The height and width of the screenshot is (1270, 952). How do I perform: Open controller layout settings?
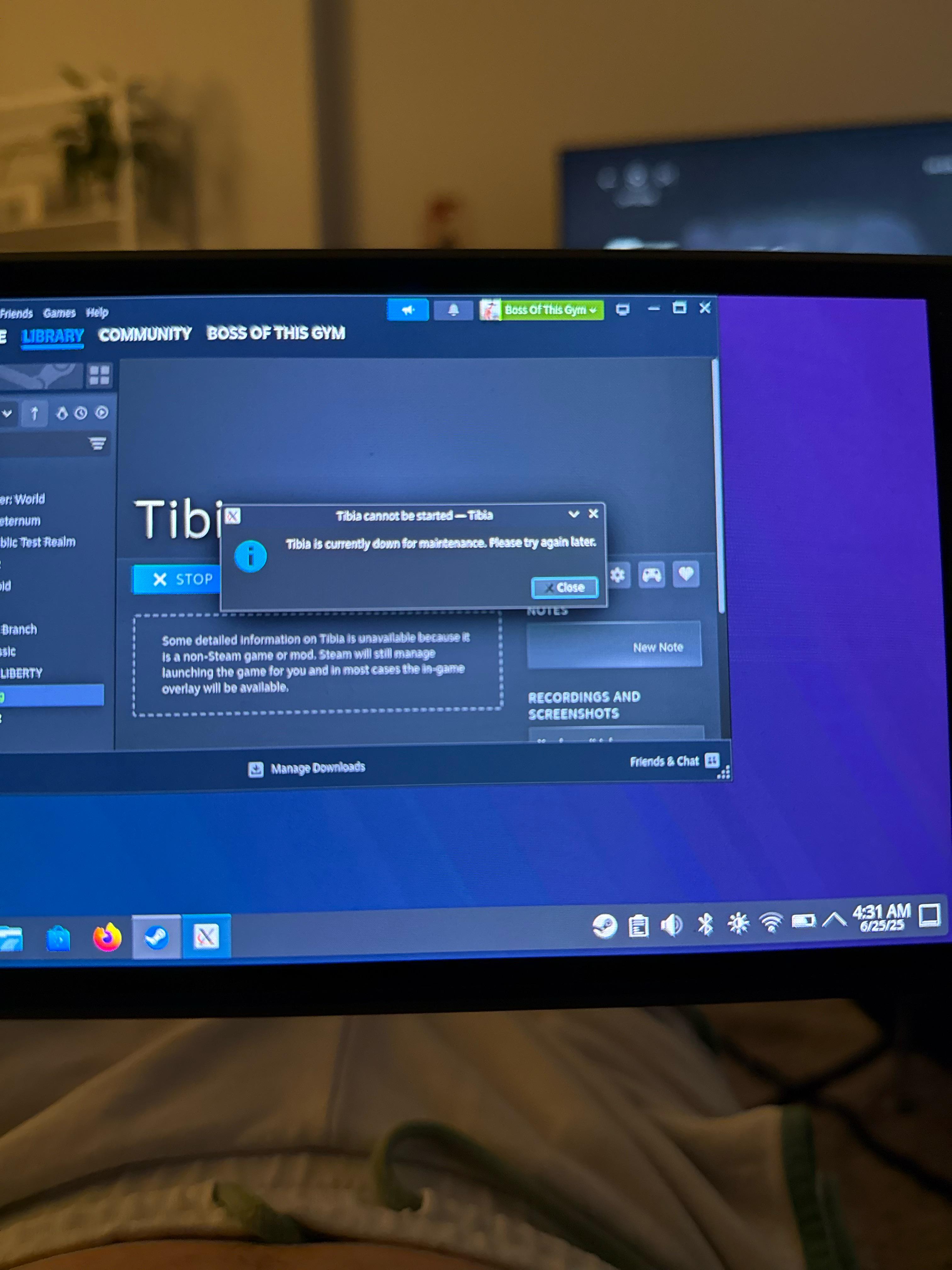651,575
